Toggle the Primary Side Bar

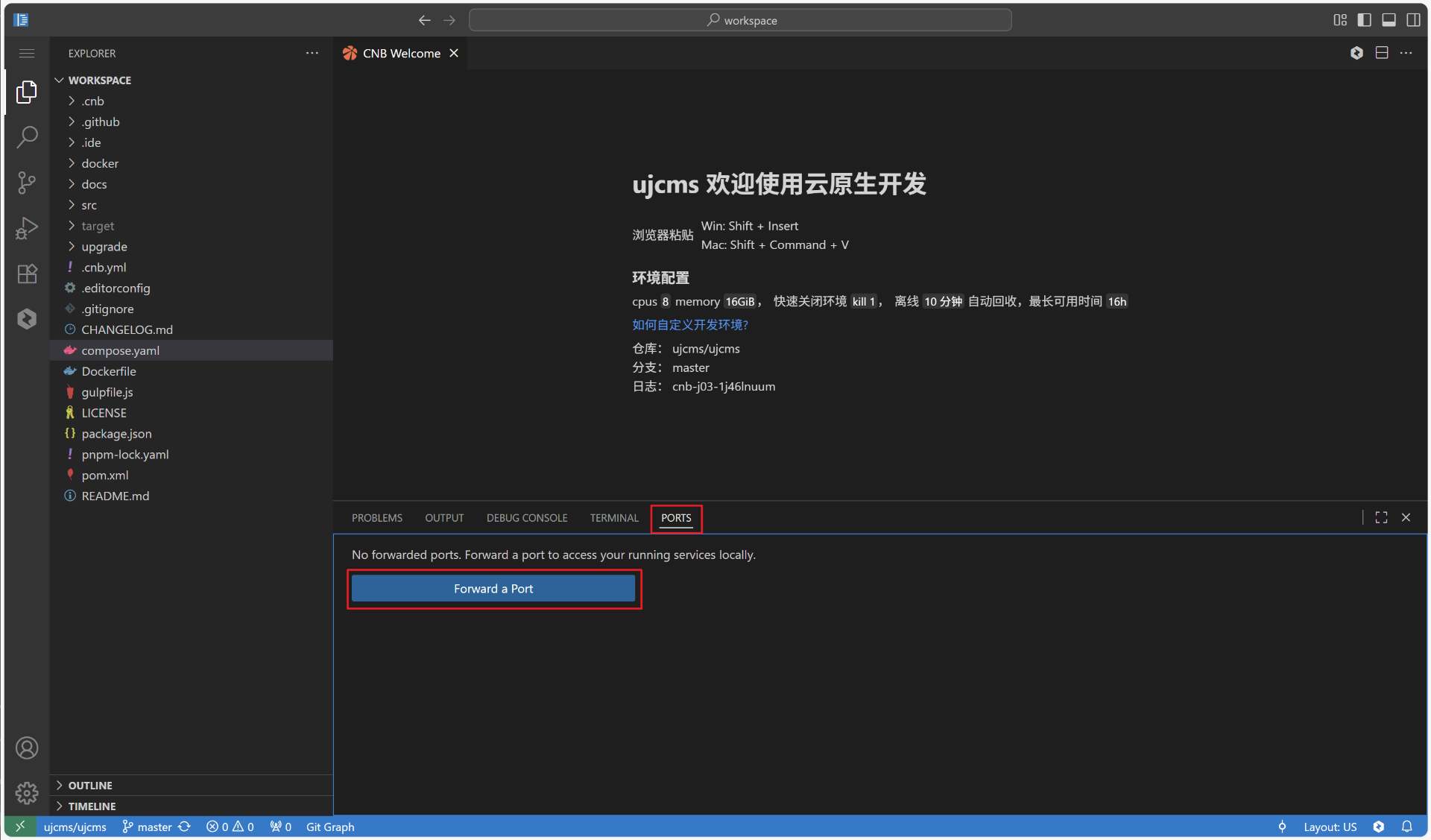coord(1365,20)
